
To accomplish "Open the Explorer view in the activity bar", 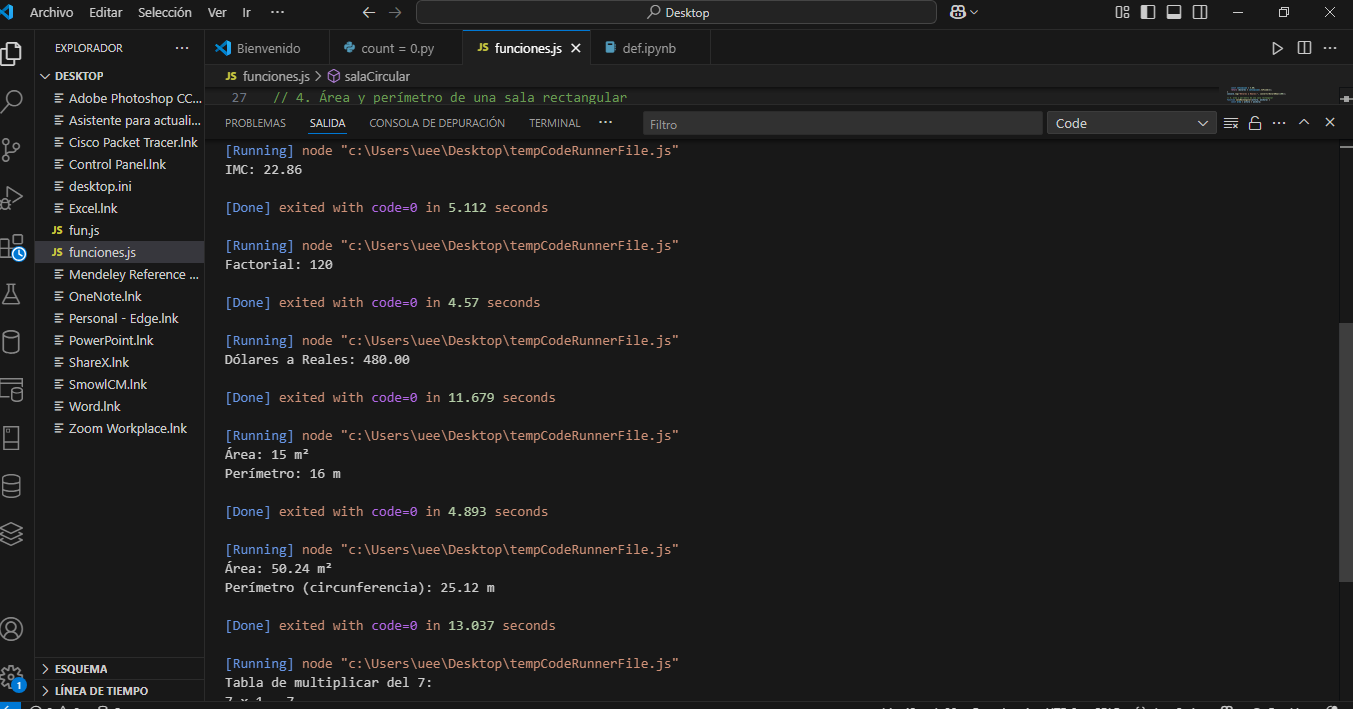I will click(11, 54).
